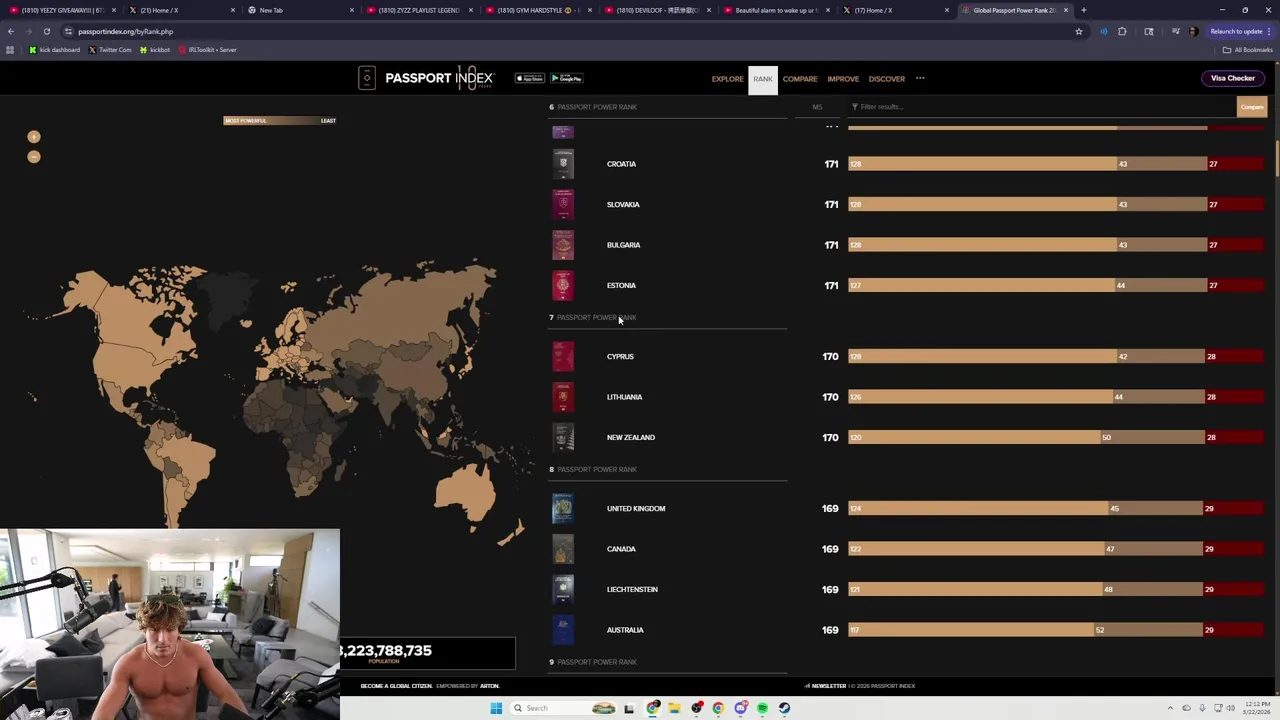The height and width of the screenshot is (720, 1280).
Task: Click the address bar URL
Action: coord(126,31)
